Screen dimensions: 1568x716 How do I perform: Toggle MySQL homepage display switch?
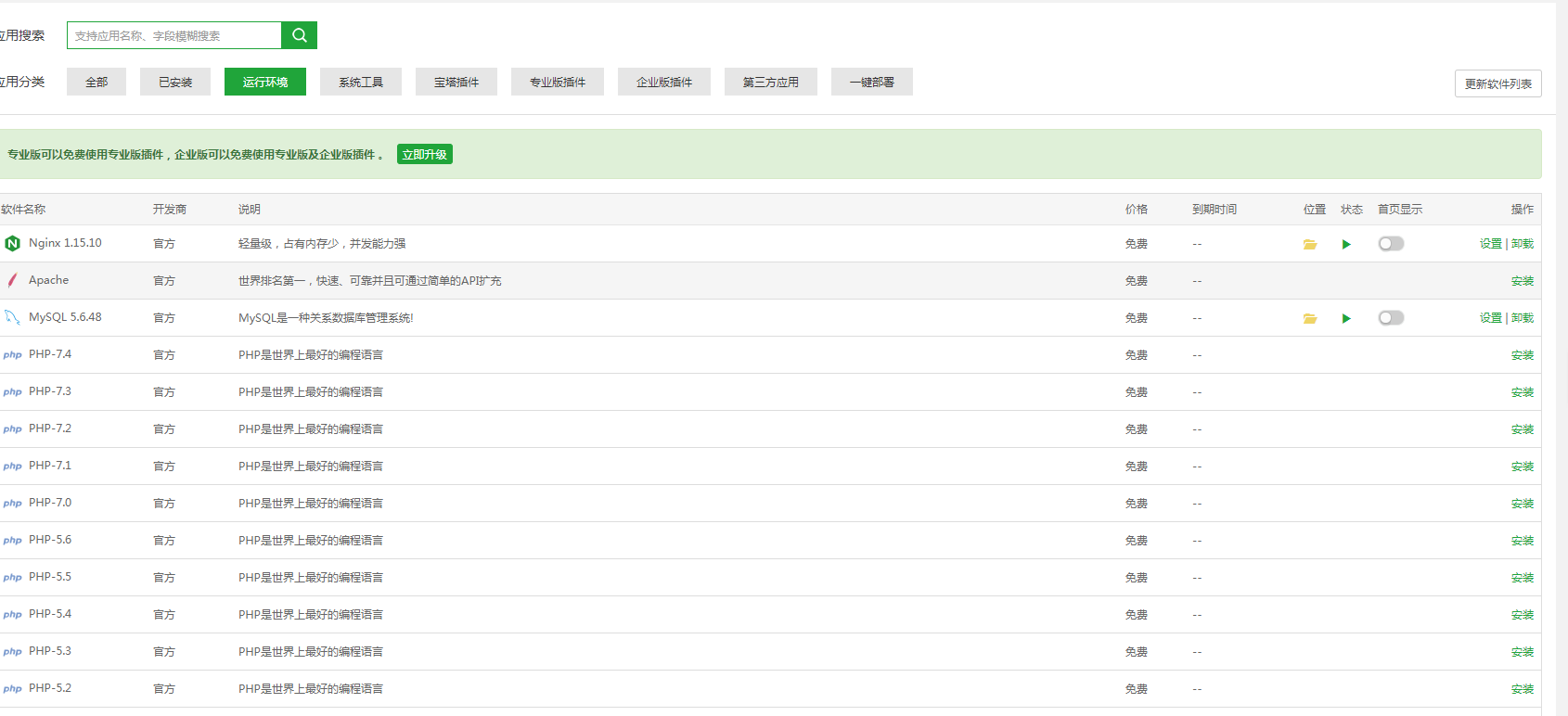1391,317
